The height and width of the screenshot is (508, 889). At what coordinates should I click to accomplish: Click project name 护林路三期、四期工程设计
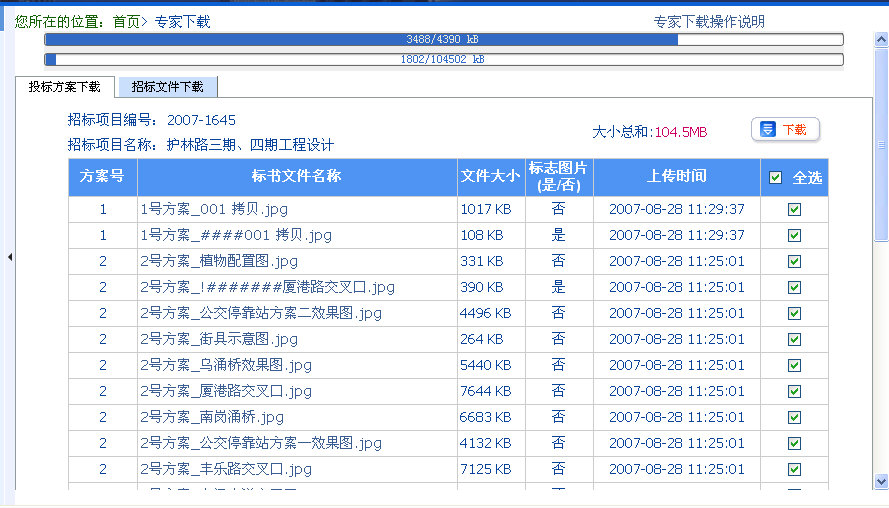(x=250, y=145)
